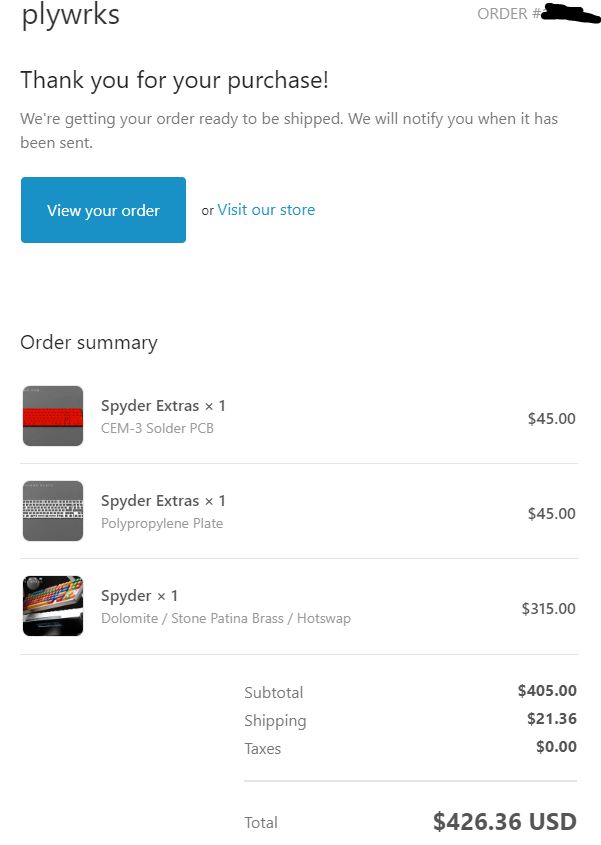Screen dimensions: 601x845
Task: Click the Thank you for your purchase heading
Action: pos(174,80)
